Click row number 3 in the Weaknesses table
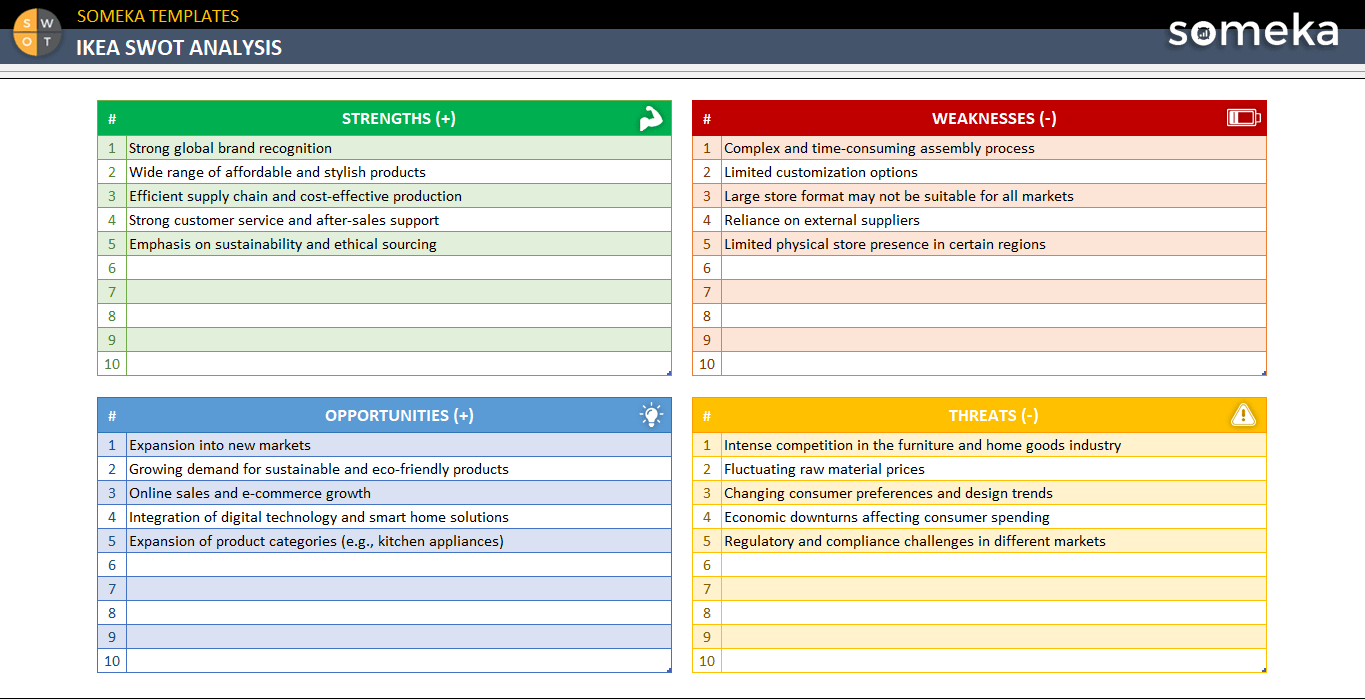This screenshot has width=1365, height=700. pyautogui.click(x=706, y=196)
